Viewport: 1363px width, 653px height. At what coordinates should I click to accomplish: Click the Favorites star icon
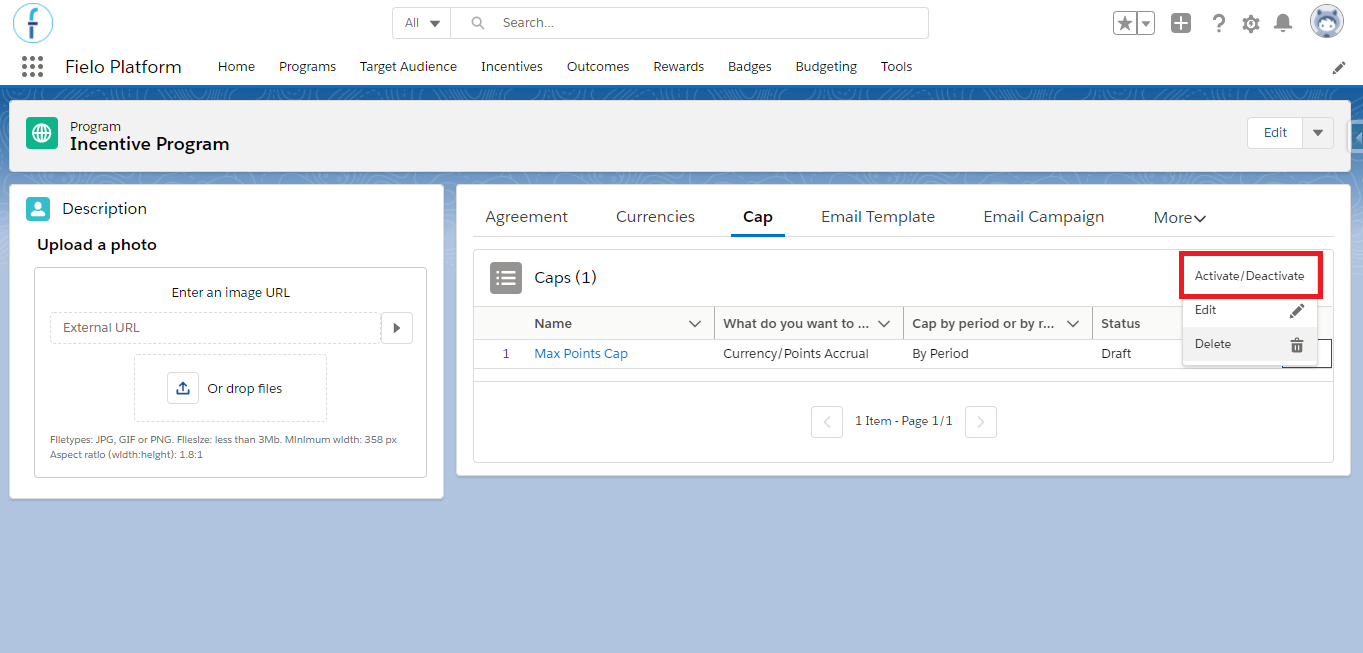(1125, 23)
